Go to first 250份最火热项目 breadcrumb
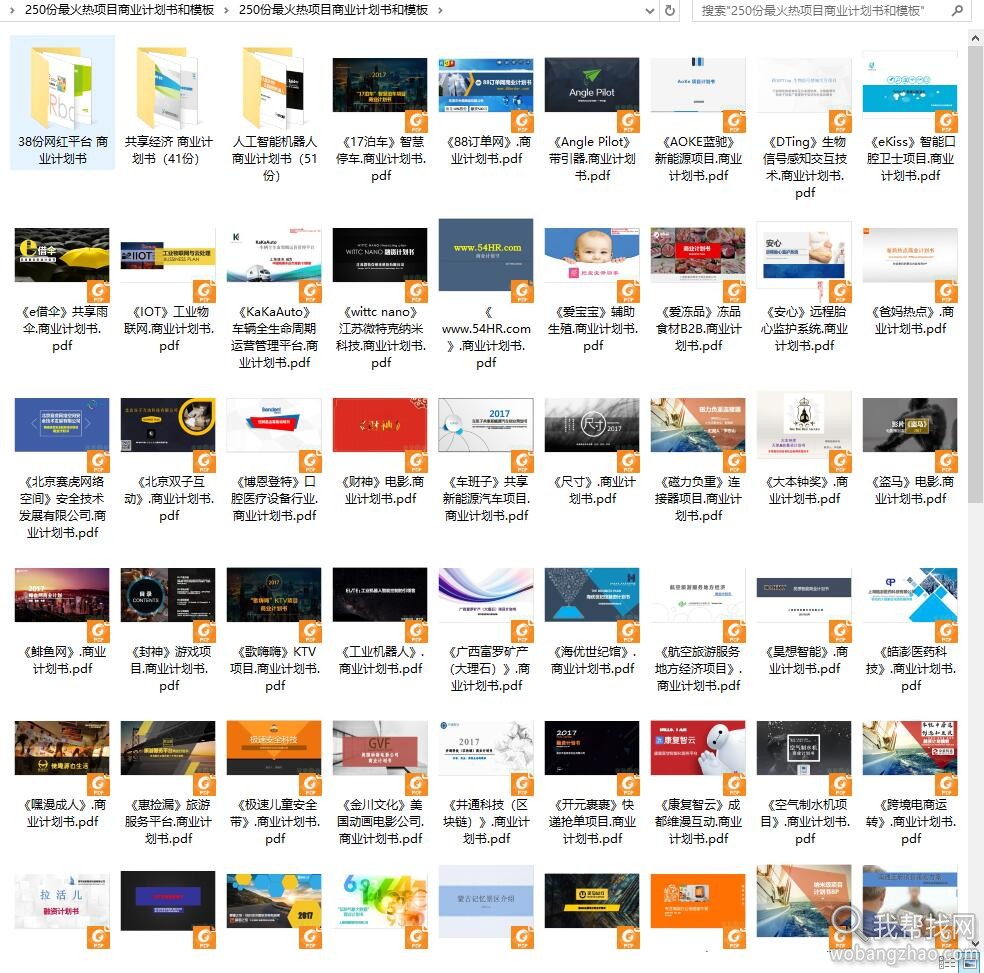This screenshot has width=984, height=973. point(119,11)
